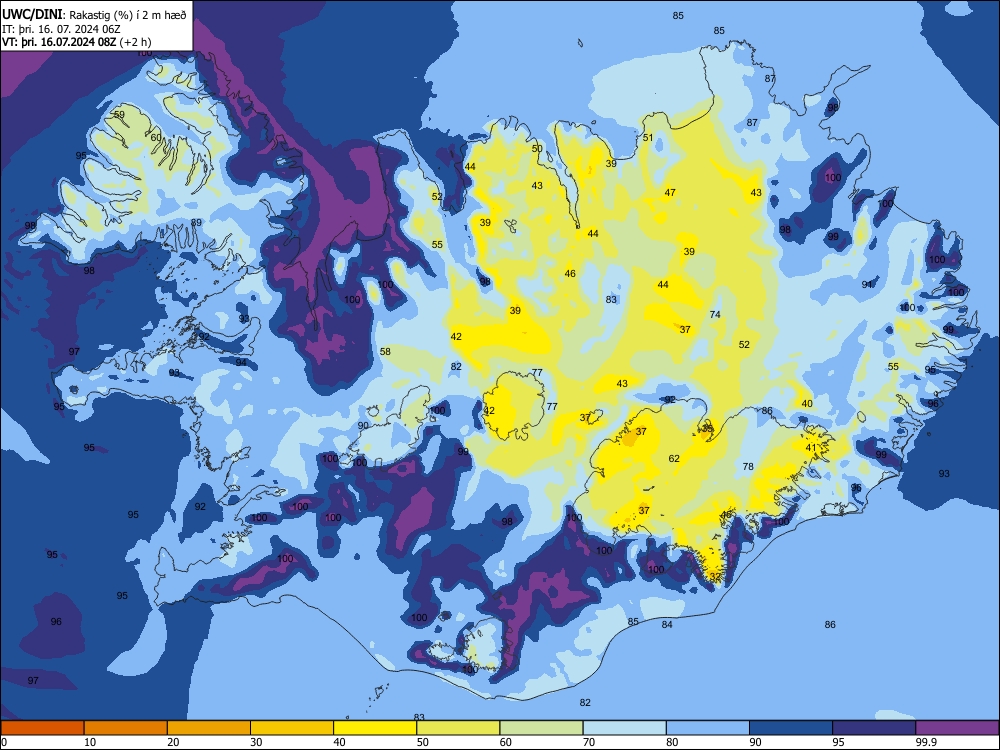This screenshot has width=1000, height=750.
Task: Click the humidity value 89 on the map
Action: click(196, 223)
